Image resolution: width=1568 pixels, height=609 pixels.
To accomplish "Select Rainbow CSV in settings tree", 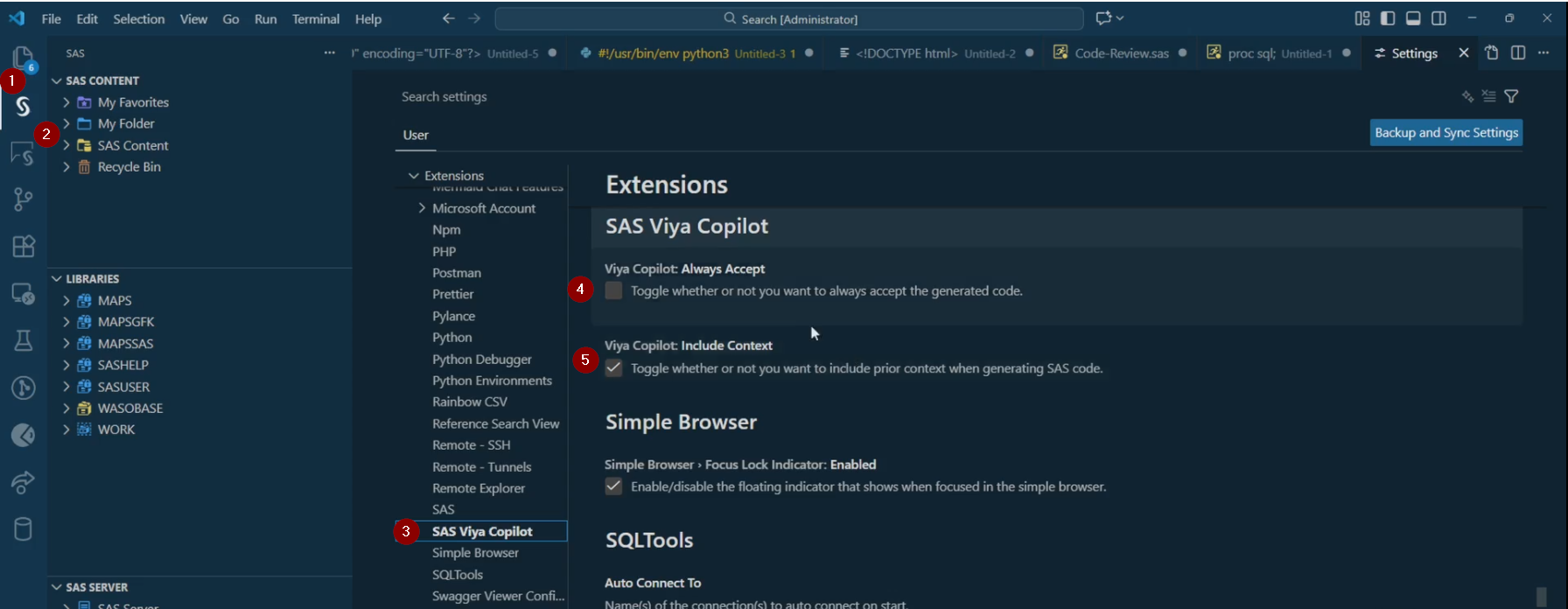I will (470, 402).
